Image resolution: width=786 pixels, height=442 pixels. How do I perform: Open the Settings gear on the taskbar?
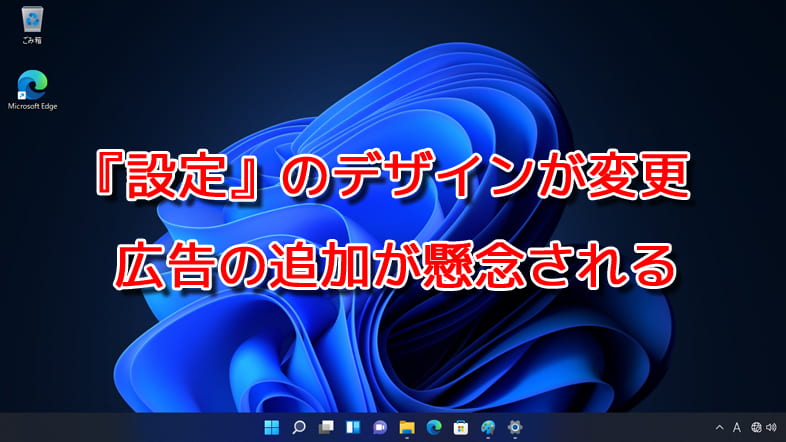click(x=515, y=427)
